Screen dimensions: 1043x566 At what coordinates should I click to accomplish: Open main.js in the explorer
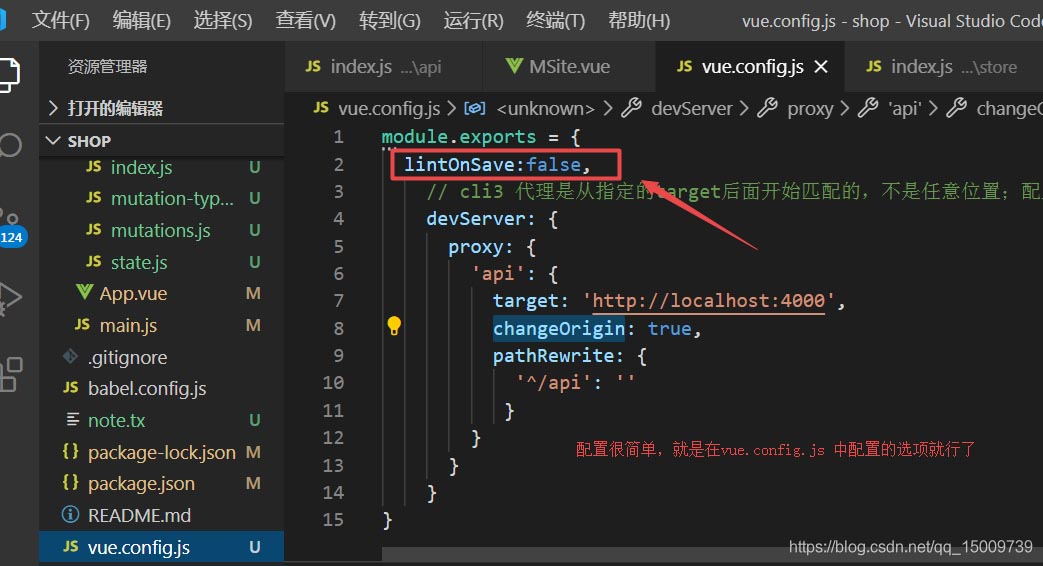point(162,325)
